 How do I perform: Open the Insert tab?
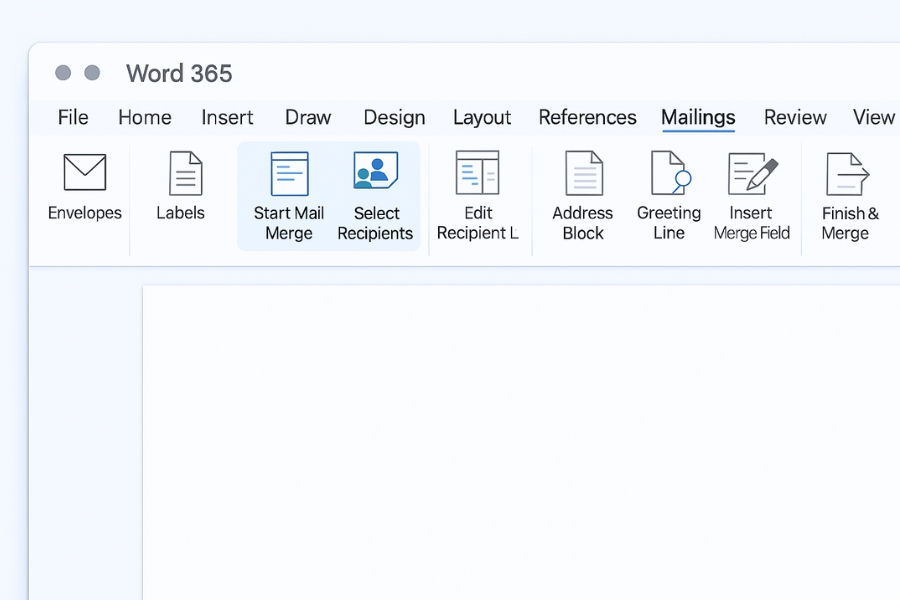coord(227,117)
